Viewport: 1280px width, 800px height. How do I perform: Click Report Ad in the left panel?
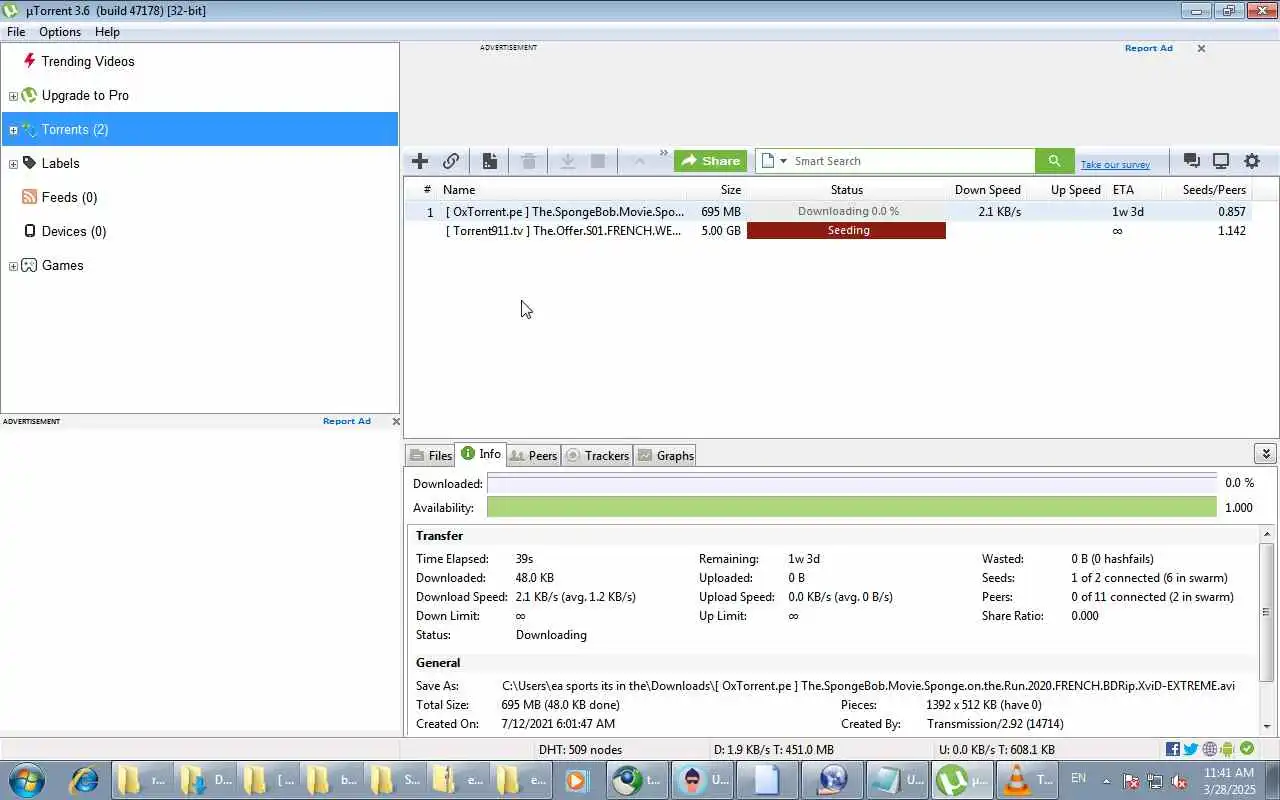point(346,421)
